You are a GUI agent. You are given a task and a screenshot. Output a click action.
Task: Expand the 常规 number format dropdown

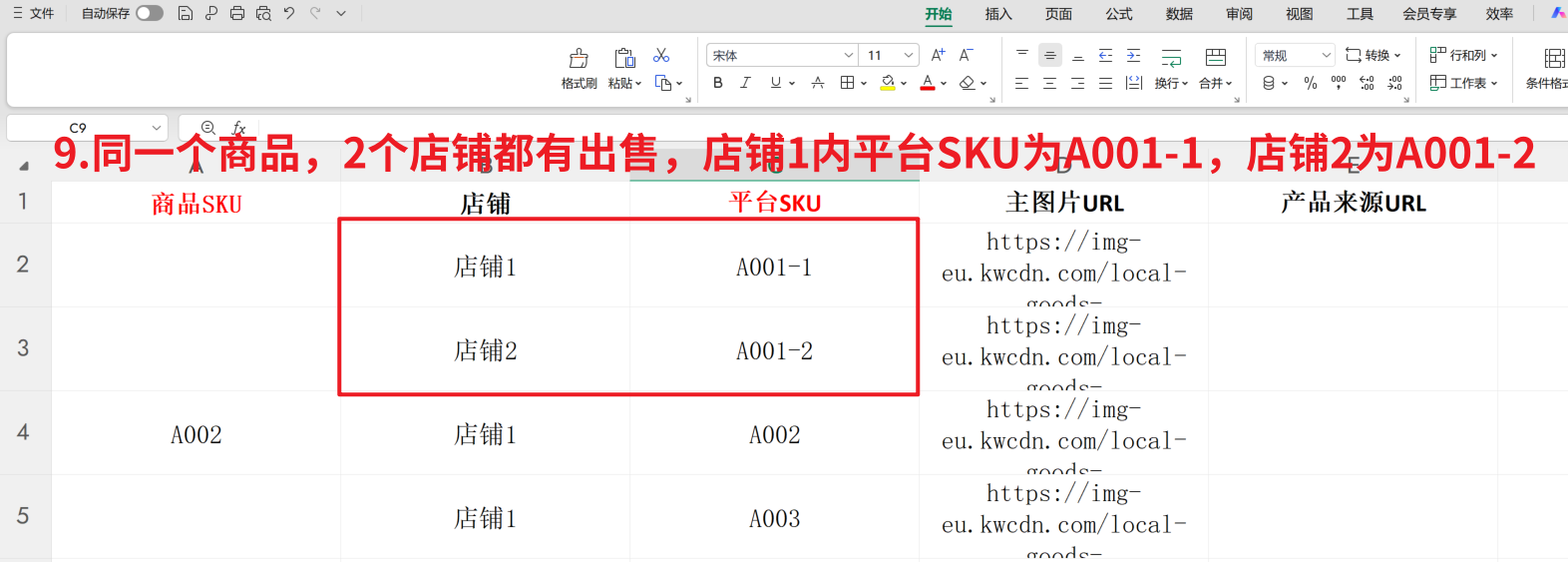(1326, 56)
